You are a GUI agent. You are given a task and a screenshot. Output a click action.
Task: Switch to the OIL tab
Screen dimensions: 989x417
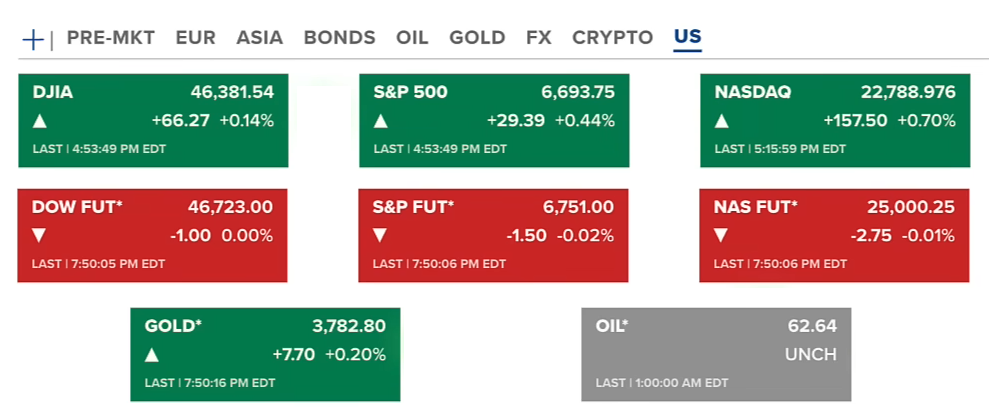412,38
